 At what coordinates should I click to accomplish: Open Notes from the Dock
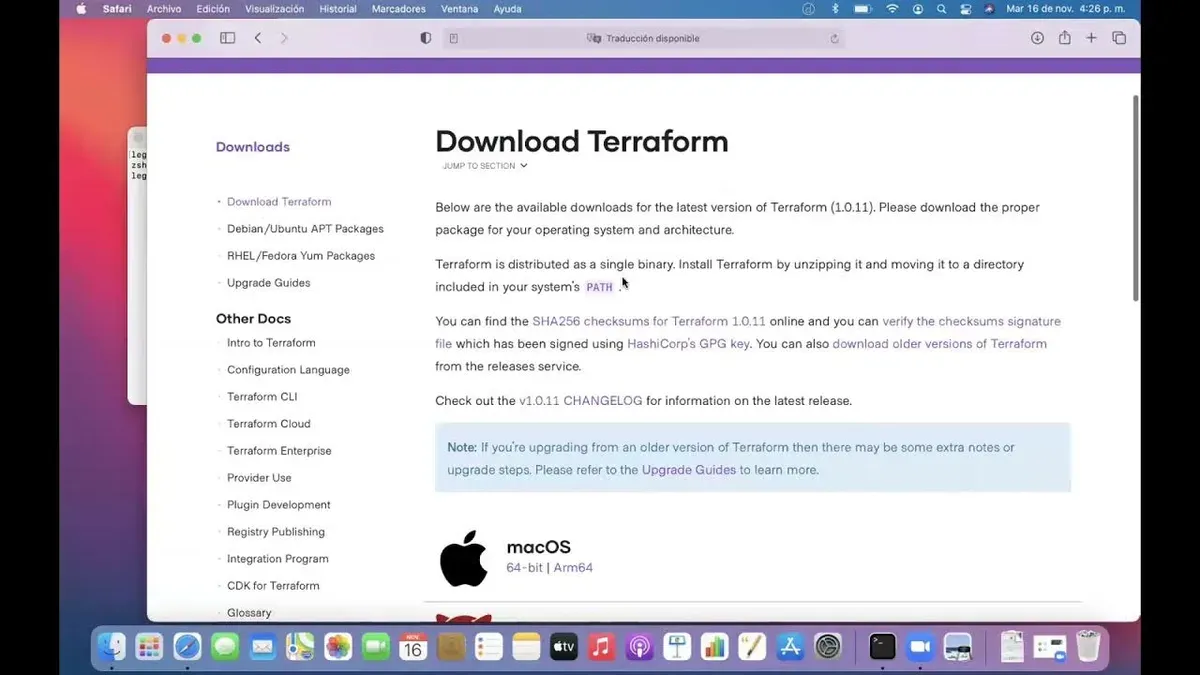[x=526, y=647]
